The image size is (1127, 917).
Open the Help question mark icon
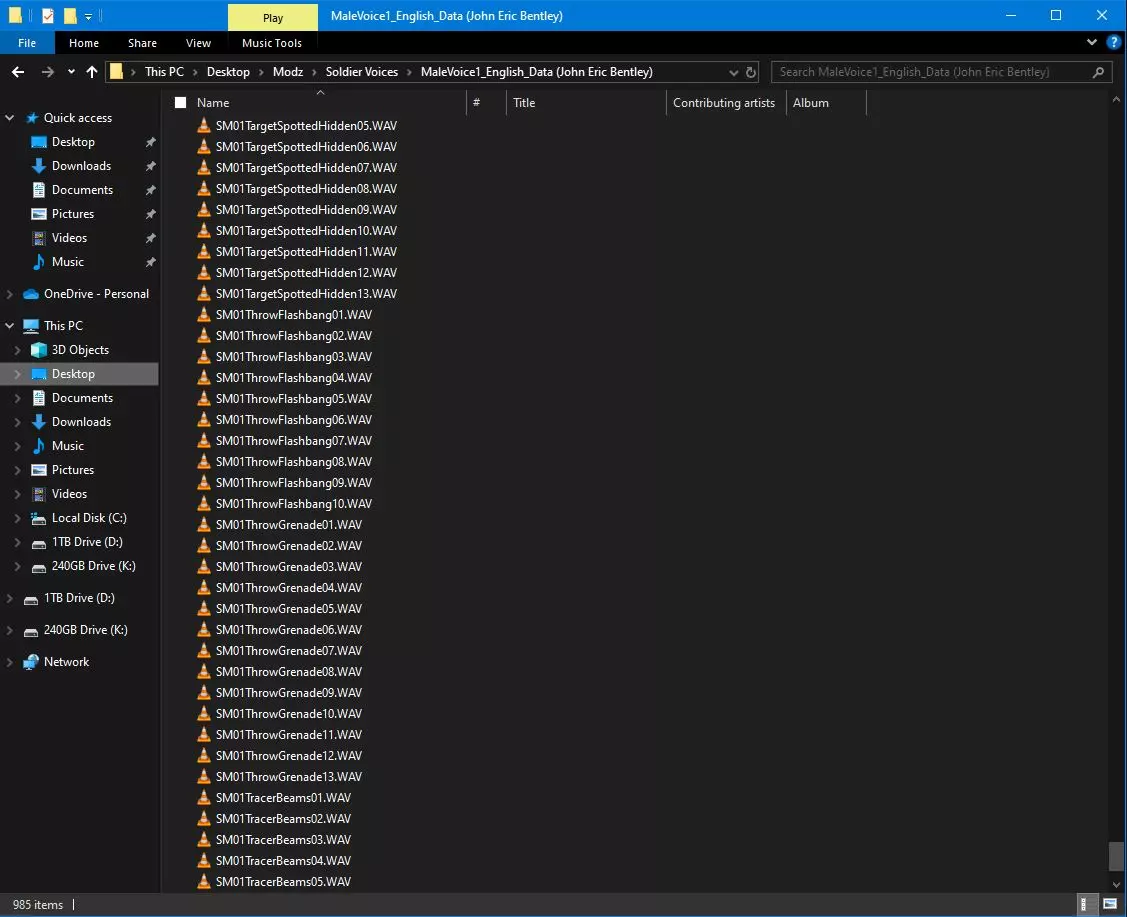click(x=1113, y=42)
